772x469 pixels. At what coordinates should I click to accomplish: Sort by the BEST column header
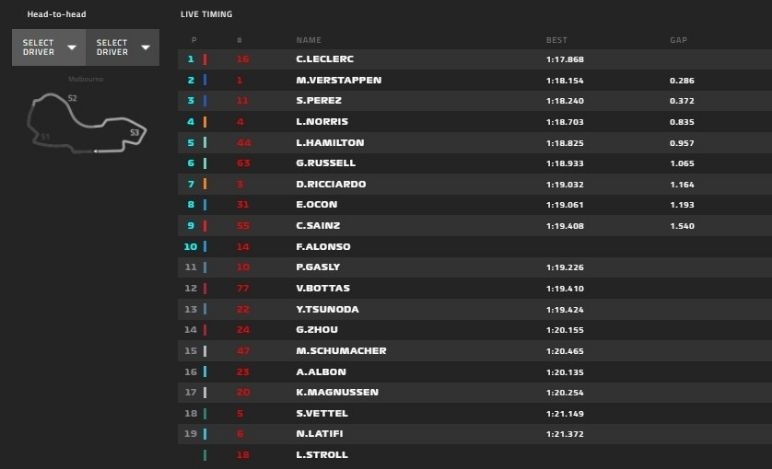coord(556,40)
